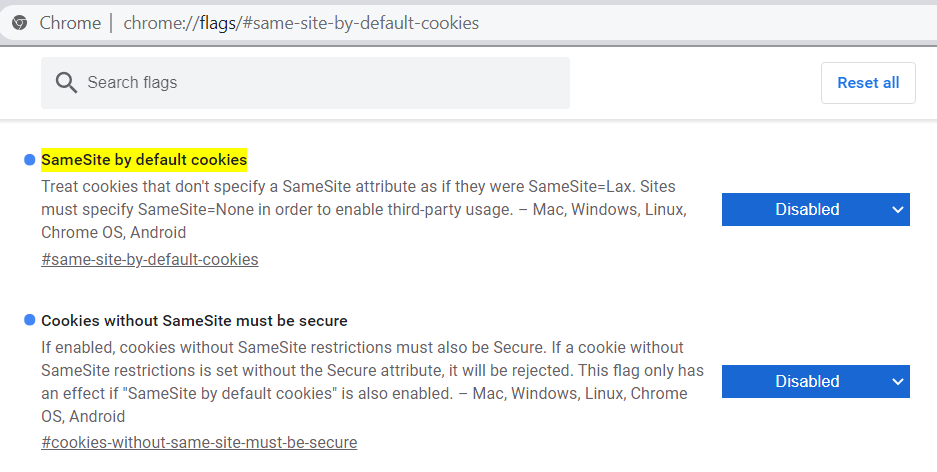Open the #cookies-without-same-site-must-be-secure link
The height and width of the screenshot is (472, 937).
pos(199,442)
